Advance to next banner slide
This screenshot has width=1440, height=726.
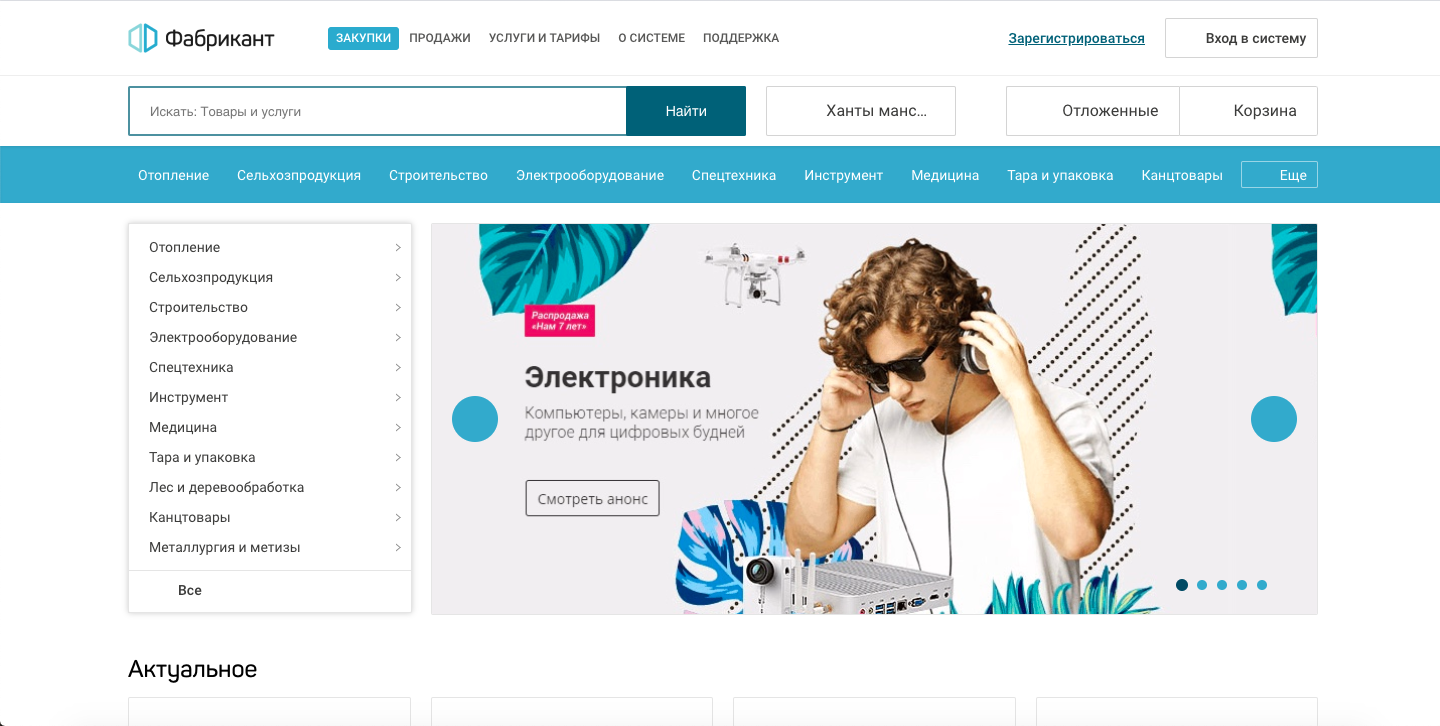[x=1274, y=419]
